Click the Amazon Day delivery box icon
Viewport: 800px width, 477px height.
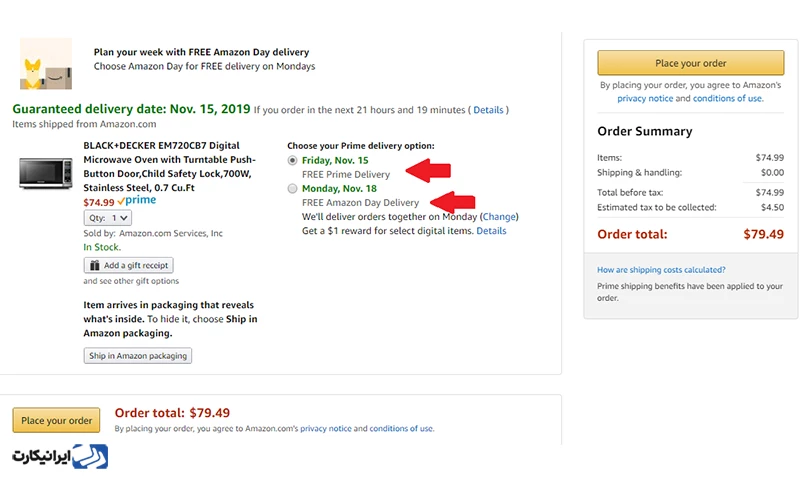tap(46, 64)
